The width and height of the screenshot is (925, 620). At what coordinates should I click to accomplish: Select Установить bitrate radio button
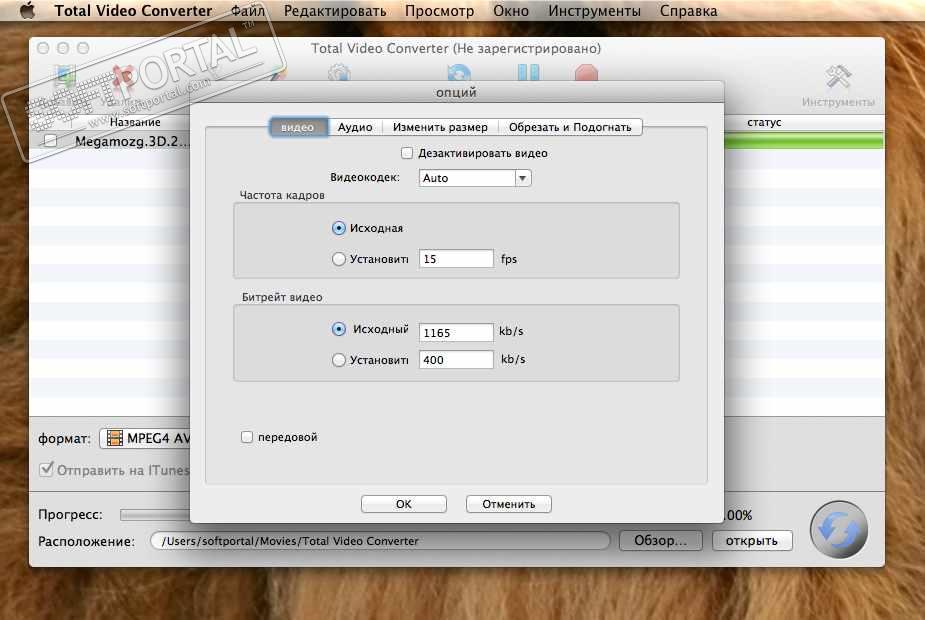(x=339, y=360)
